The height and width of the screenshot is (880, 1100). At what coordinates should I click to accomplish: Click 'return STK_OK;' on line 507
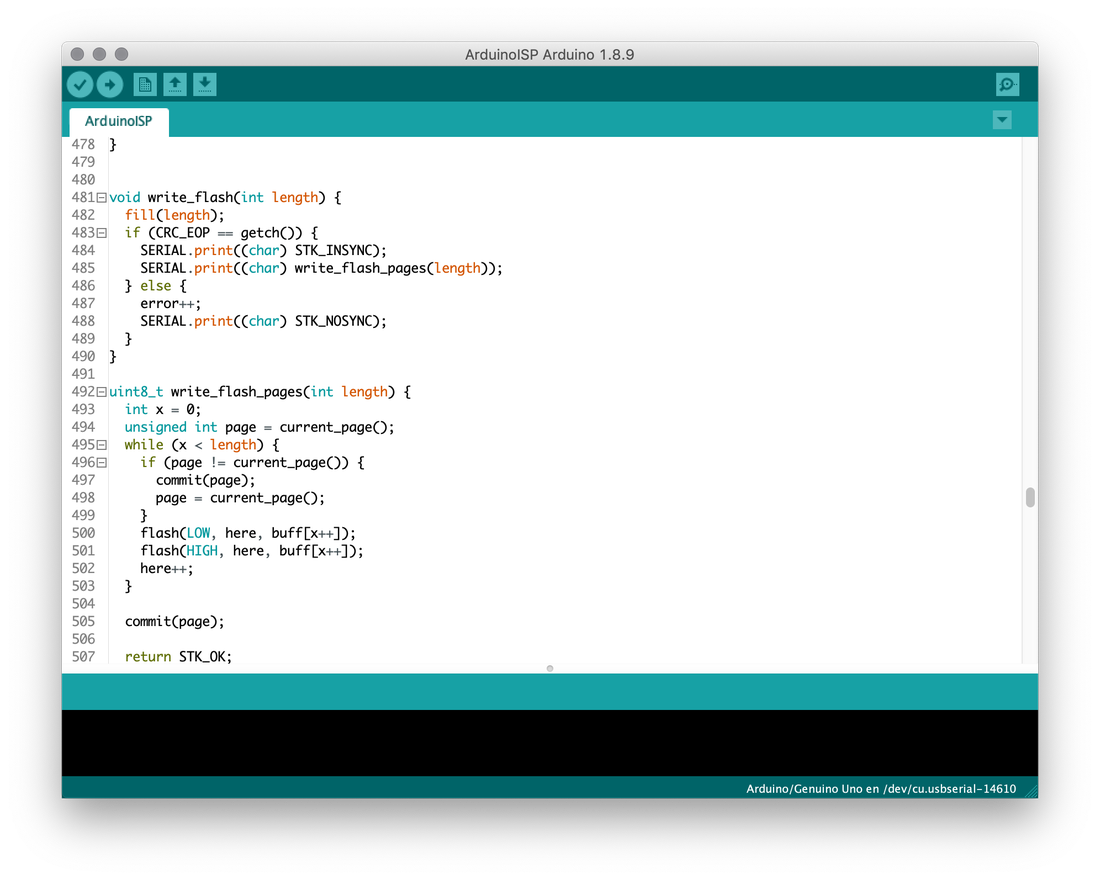(178, 657)
